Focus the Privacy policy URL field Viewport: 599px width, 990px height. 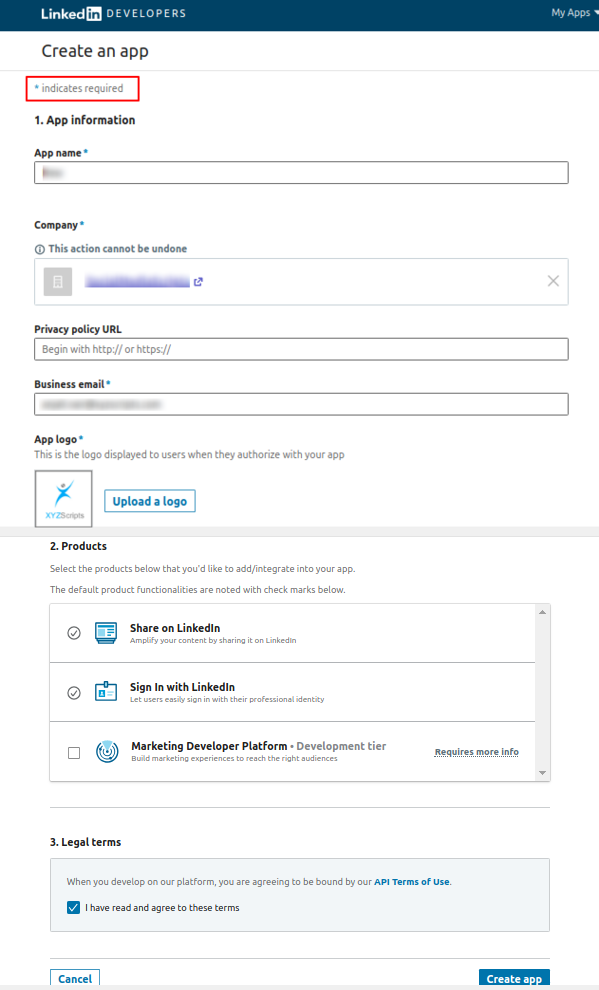coord(301,349)
